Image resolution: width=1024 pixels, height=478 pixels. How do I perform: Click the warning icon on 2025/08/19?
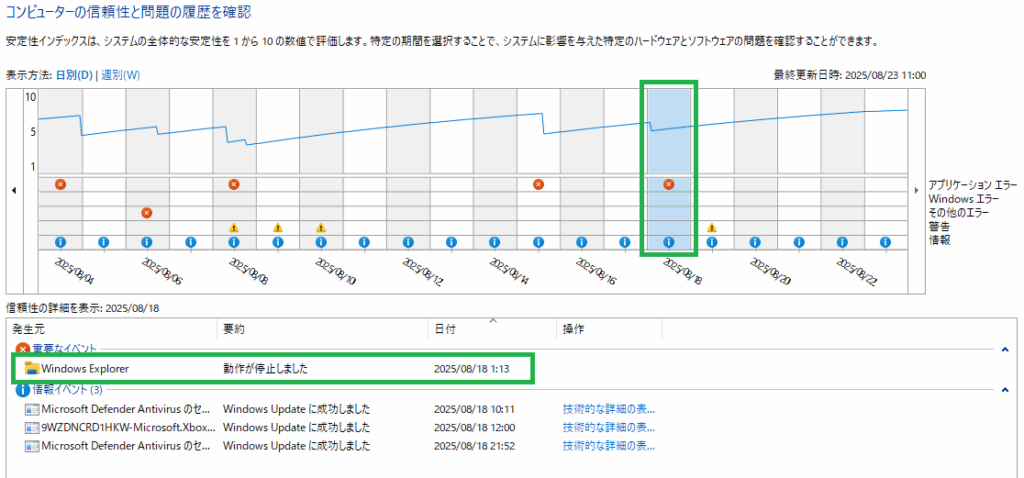pyautogui.click(x=712, y=227)
